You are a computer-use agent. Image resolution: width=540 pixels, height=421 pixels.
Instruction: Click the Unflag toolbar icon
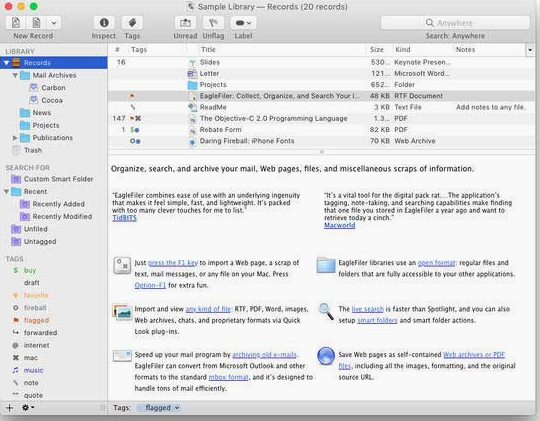point(213,23)
